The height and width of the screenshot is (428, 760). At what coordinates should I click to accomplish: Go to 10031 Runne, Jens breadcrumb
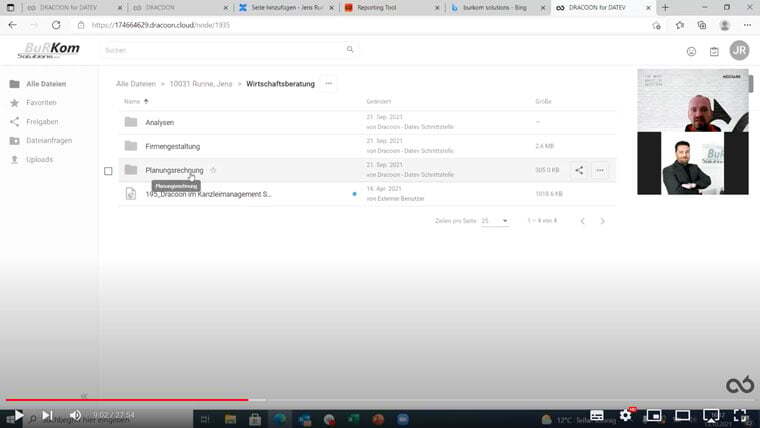point(201,84)
